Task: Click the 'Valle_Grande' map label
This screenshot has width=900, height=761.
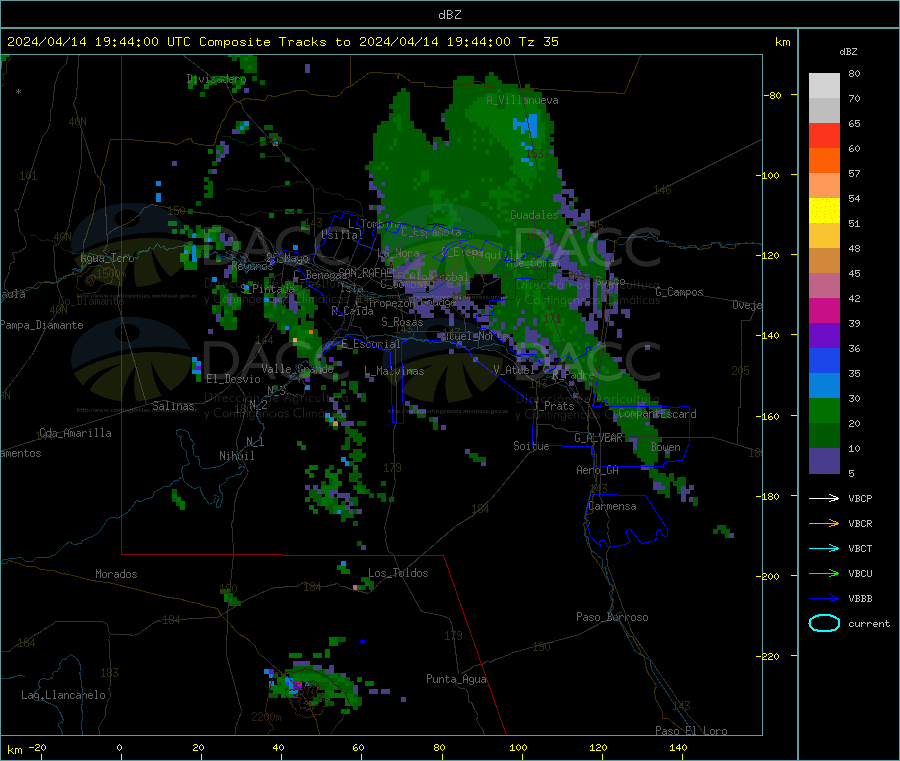Action: click(297, 369)
